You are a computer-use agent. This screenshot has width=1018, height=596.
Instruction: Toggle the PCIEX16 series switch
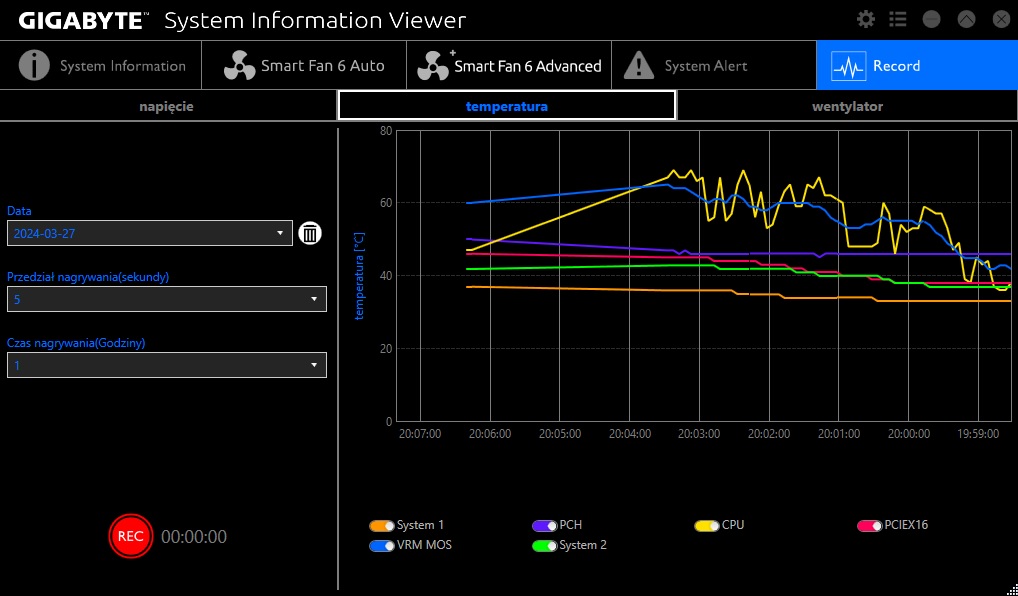coord(870,525)
